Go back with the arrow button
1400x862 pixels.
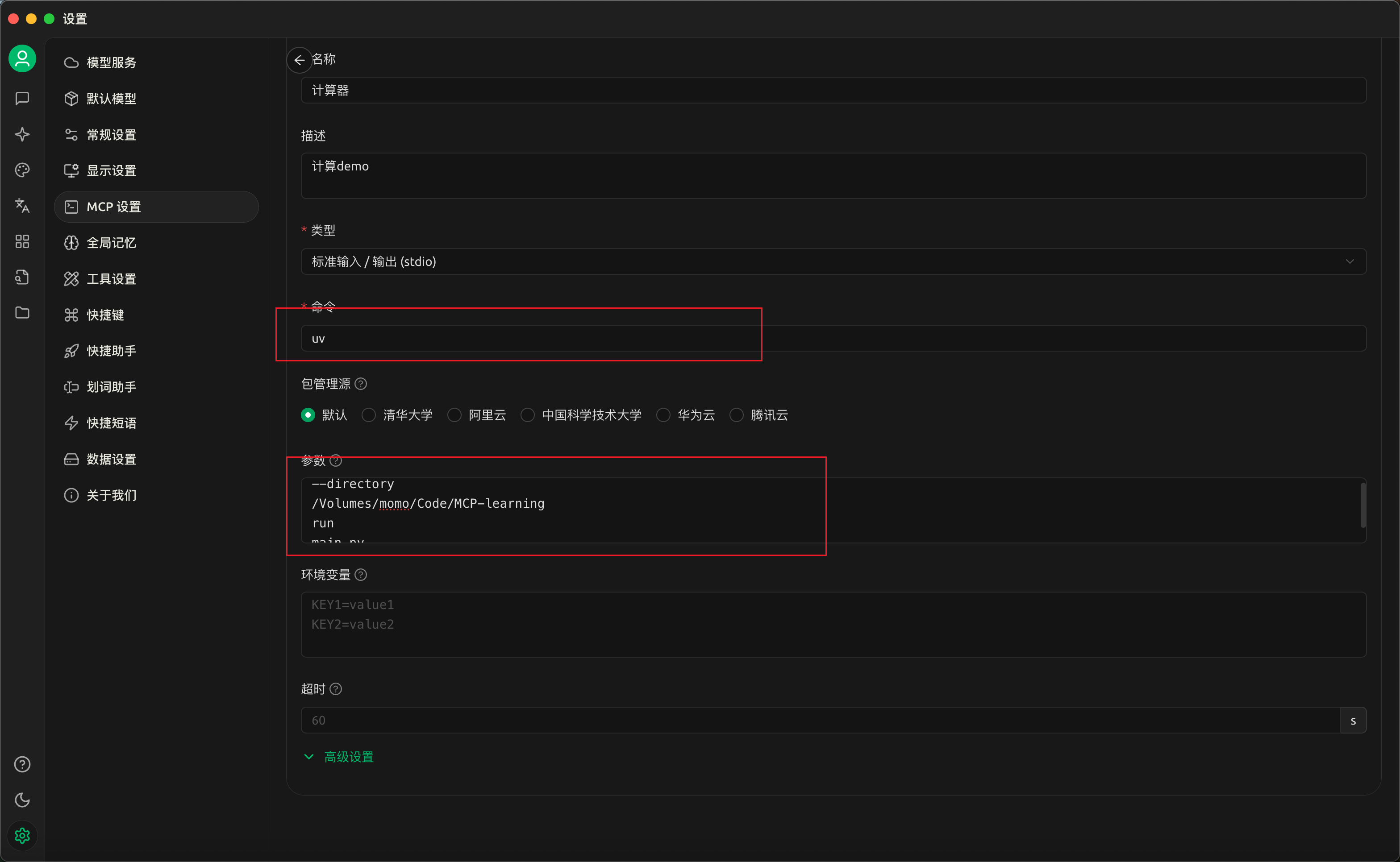(x=299, y=60)
